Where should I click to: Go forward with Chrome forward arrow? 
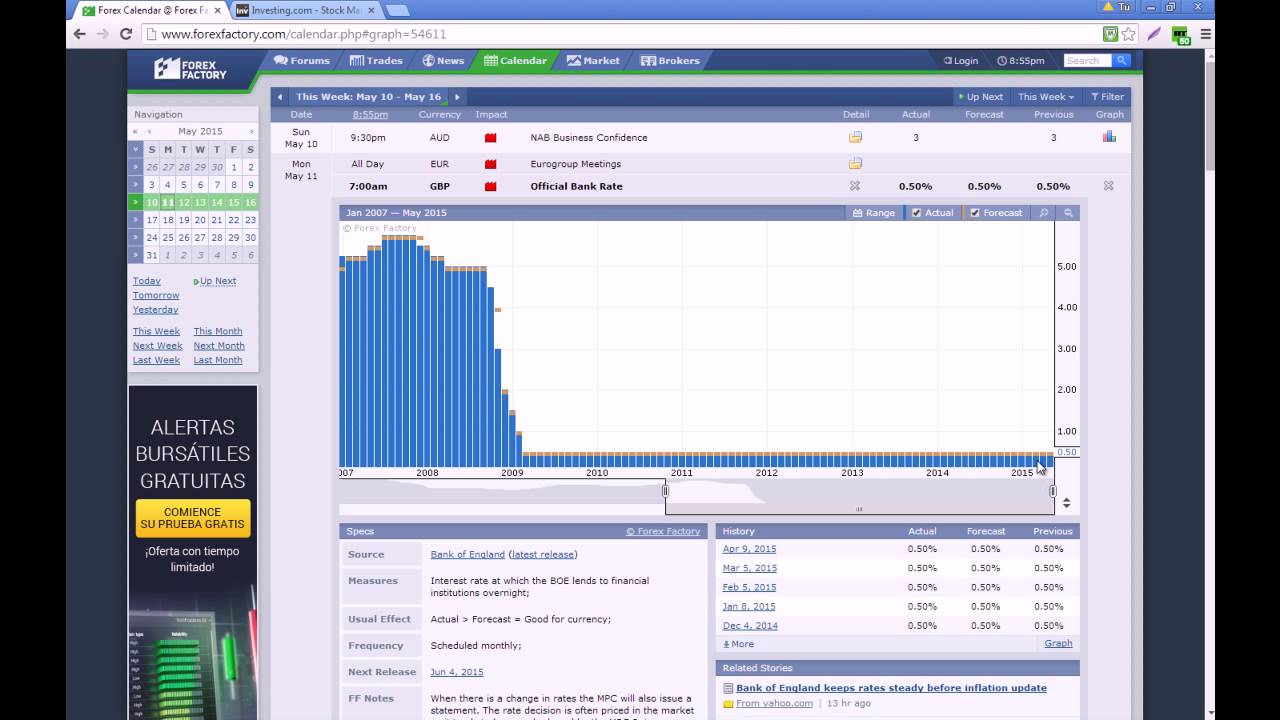(x=103, y=33)
